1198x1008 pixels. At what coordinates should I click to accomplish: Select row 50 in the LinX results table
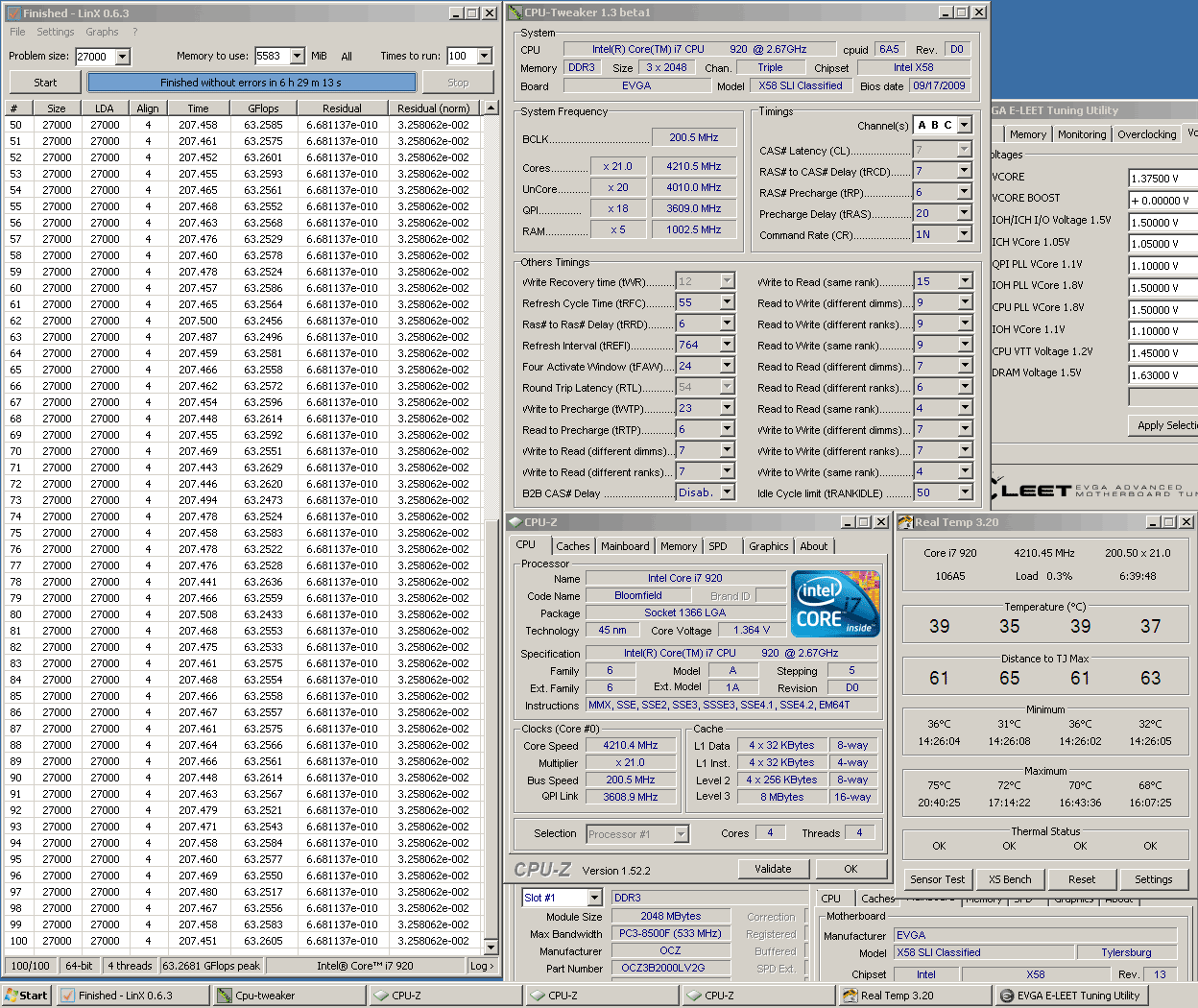click(x=244, y=125)
